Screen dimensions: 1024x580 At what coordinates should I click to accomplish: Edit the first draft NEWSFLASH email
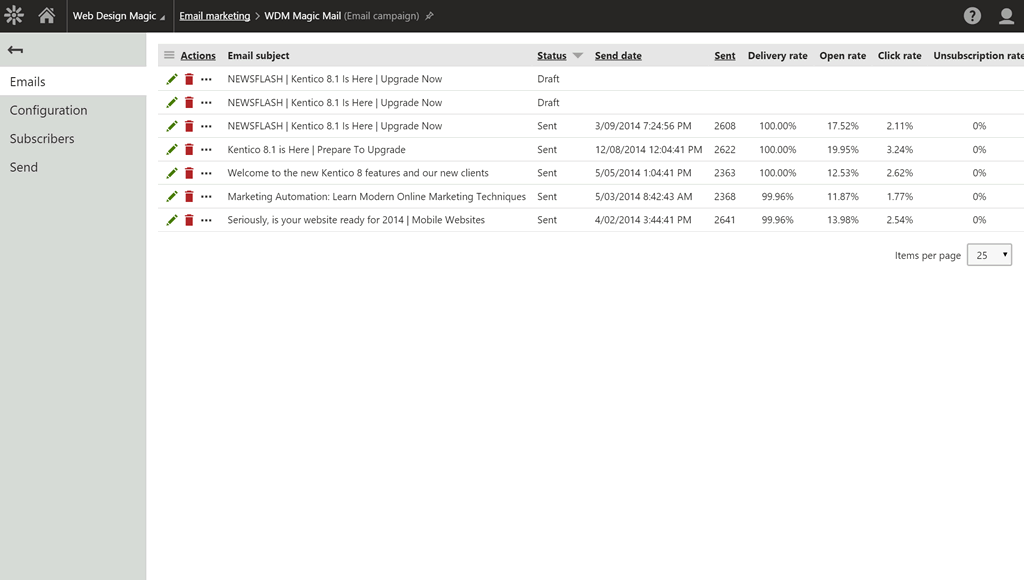[x=172, y=79]
